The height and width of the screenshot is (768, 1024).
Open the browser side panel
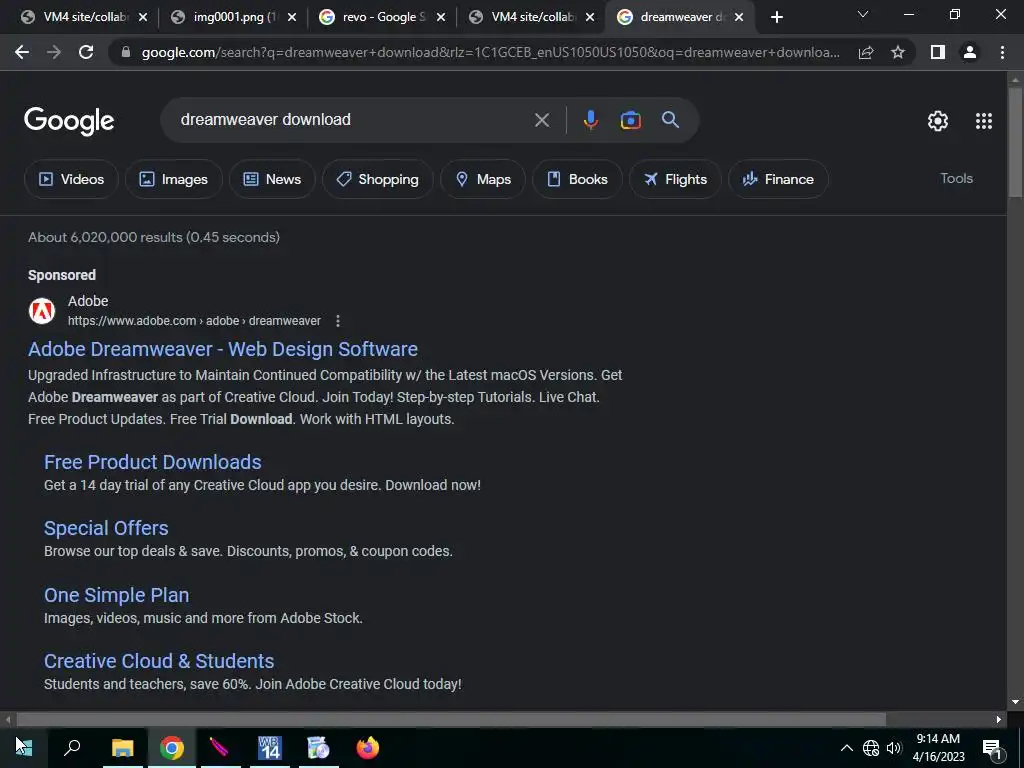click(938, 52)
